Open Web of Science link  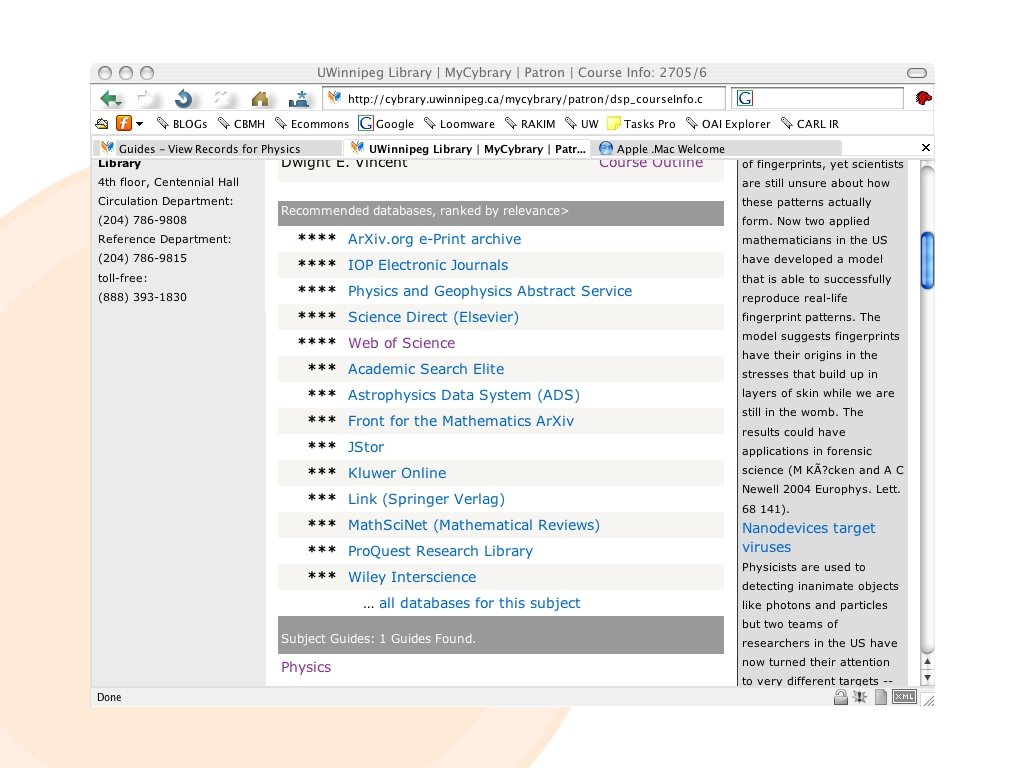point(401,343)
